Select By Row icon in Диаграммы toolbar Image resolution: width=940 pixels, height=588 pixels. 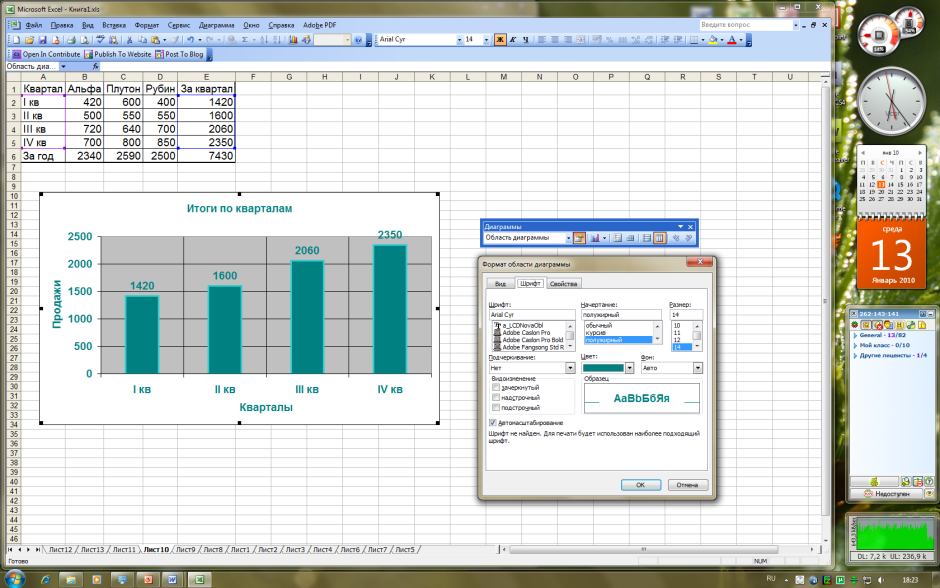647,238
